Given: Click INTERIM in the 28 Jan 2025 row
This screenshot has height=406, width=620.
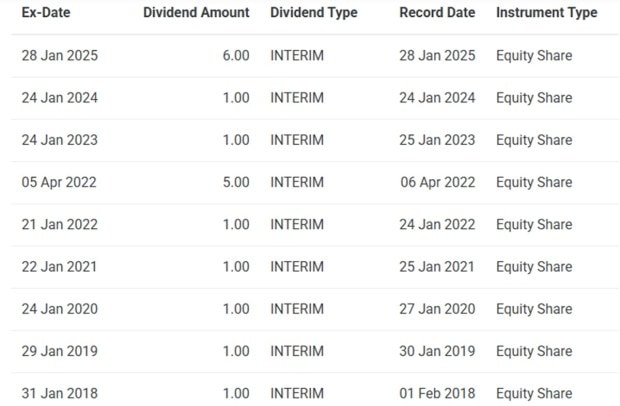Looking at the screenshot, I should [297, 56].
